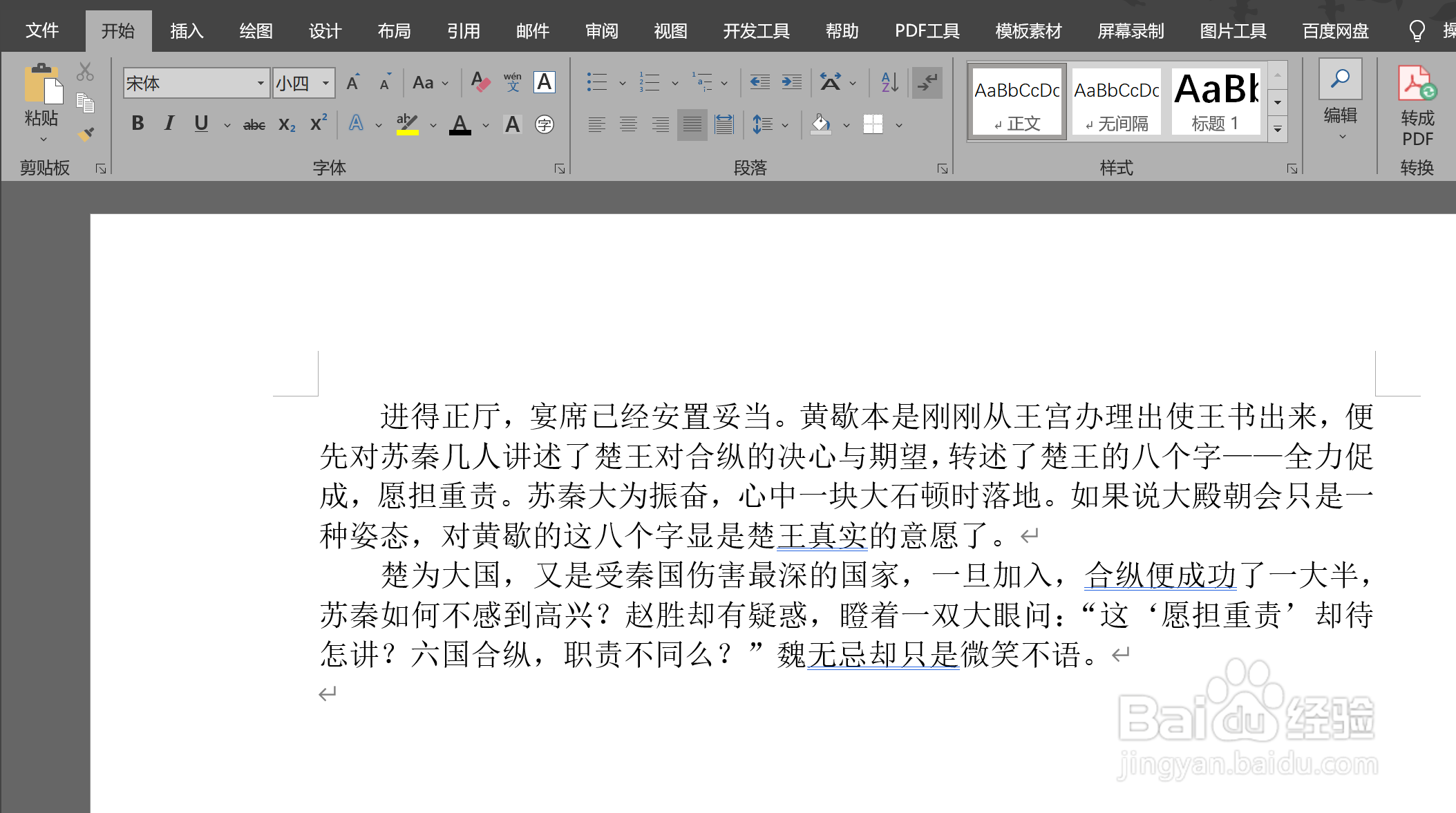The height and width of the screenshot is (813, 1456).
Task: Switch to the 审阅 tab
Action: [x=601, y=31]
